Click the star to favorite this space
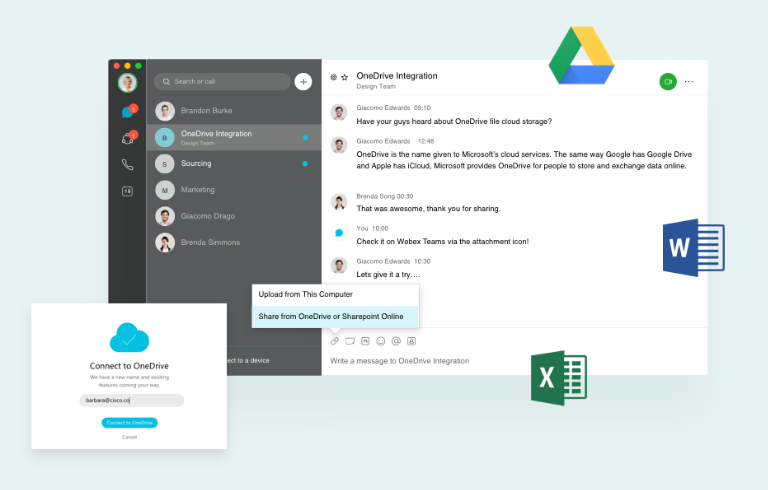 [x=345, y=77]
